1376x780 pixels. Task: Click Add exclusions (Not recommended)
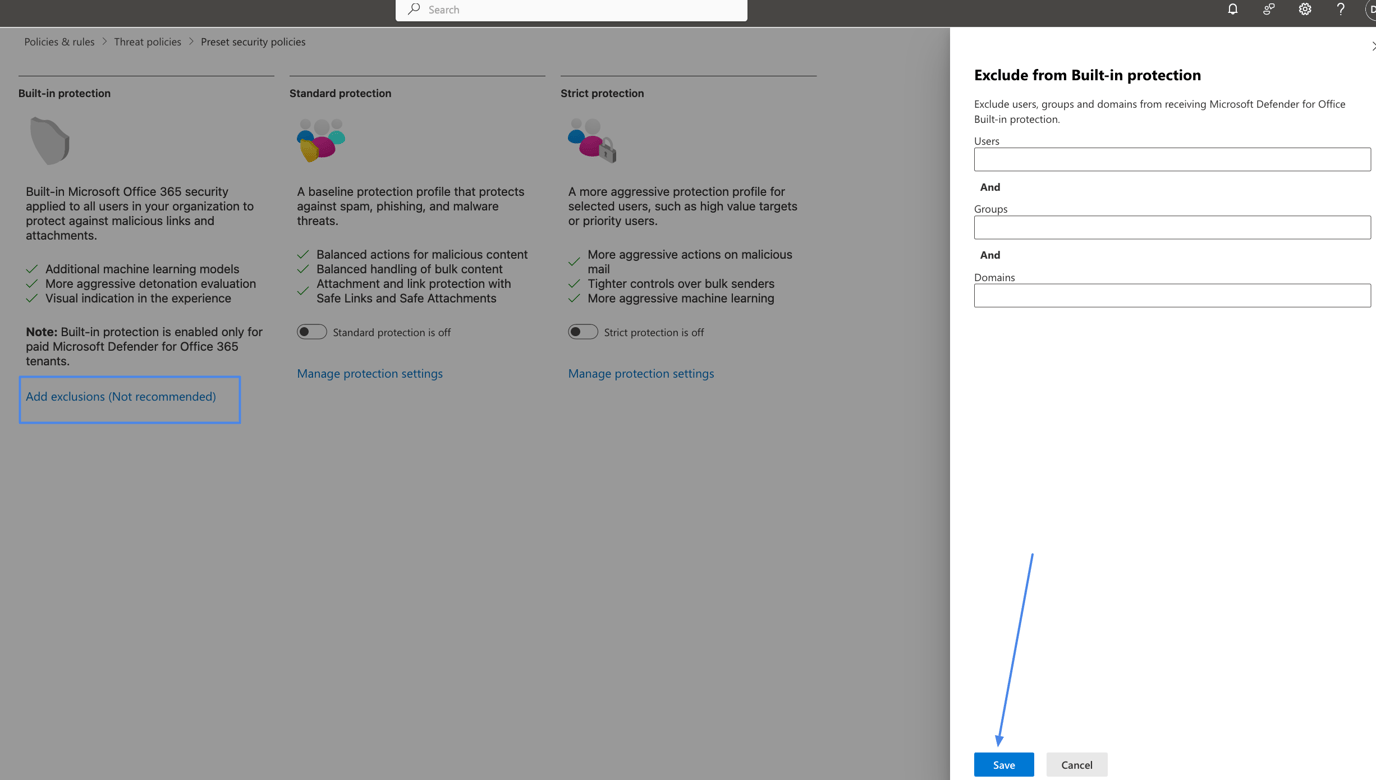122,396
